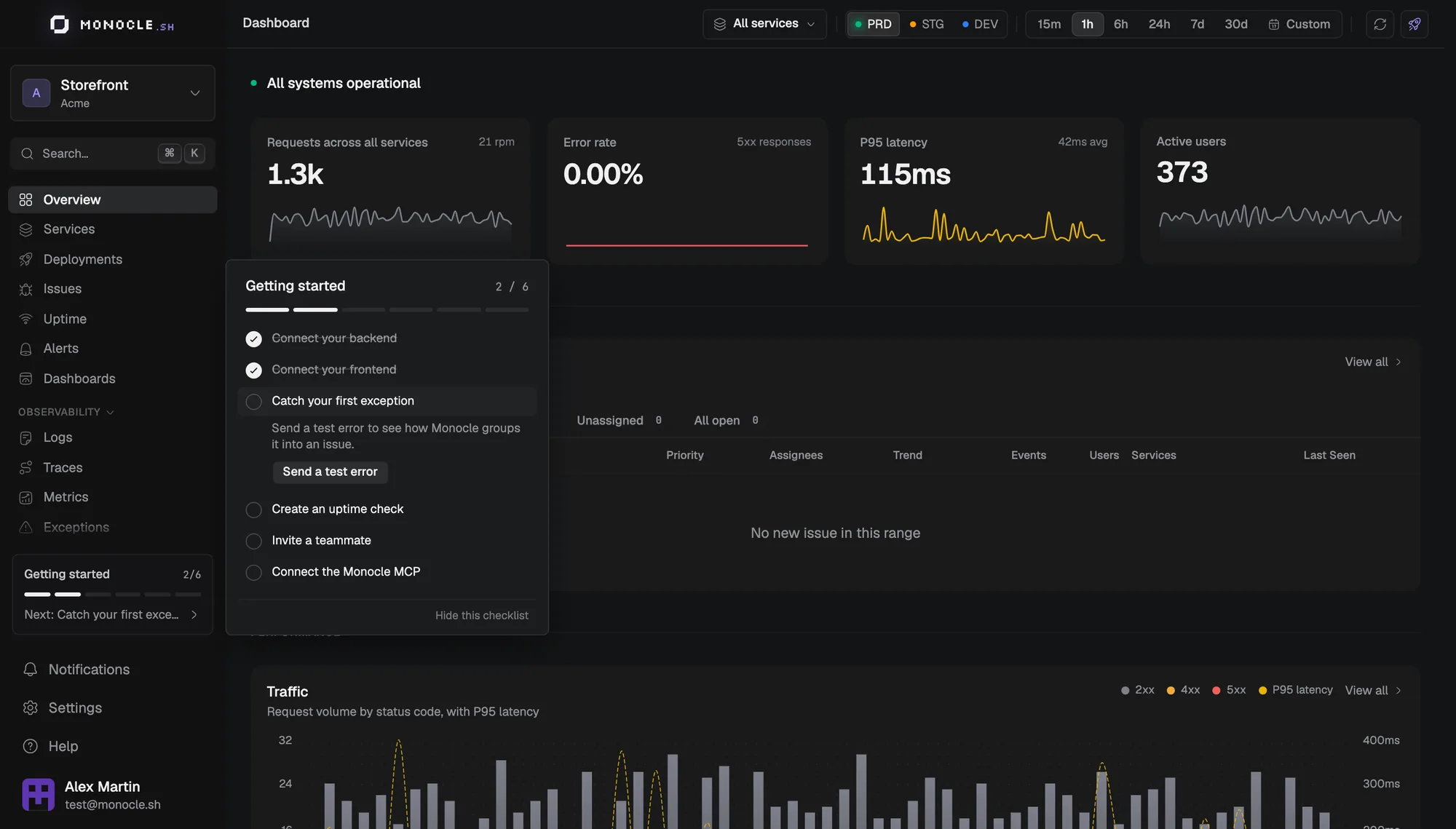1456x829 pixels.
Task: Switch to the Unassigned issues tab
Action: click(x=619, y=421)
